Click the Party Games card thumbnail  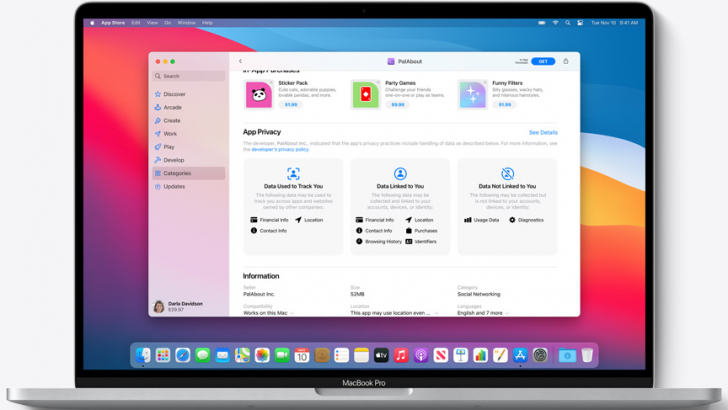pos(365,95)
